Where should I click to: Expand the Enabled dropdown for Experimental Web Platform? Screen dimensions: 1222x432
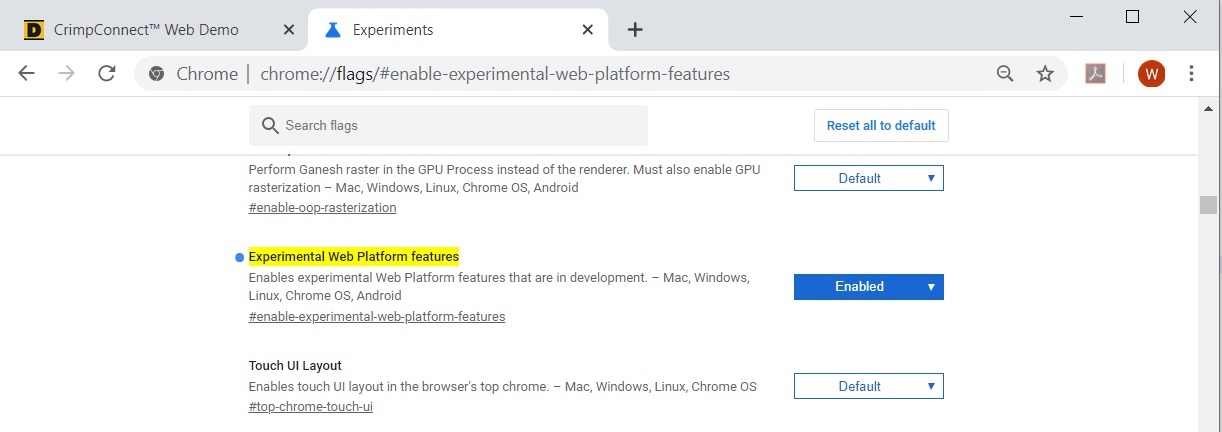pyautogui.click(x=868, y=287)
